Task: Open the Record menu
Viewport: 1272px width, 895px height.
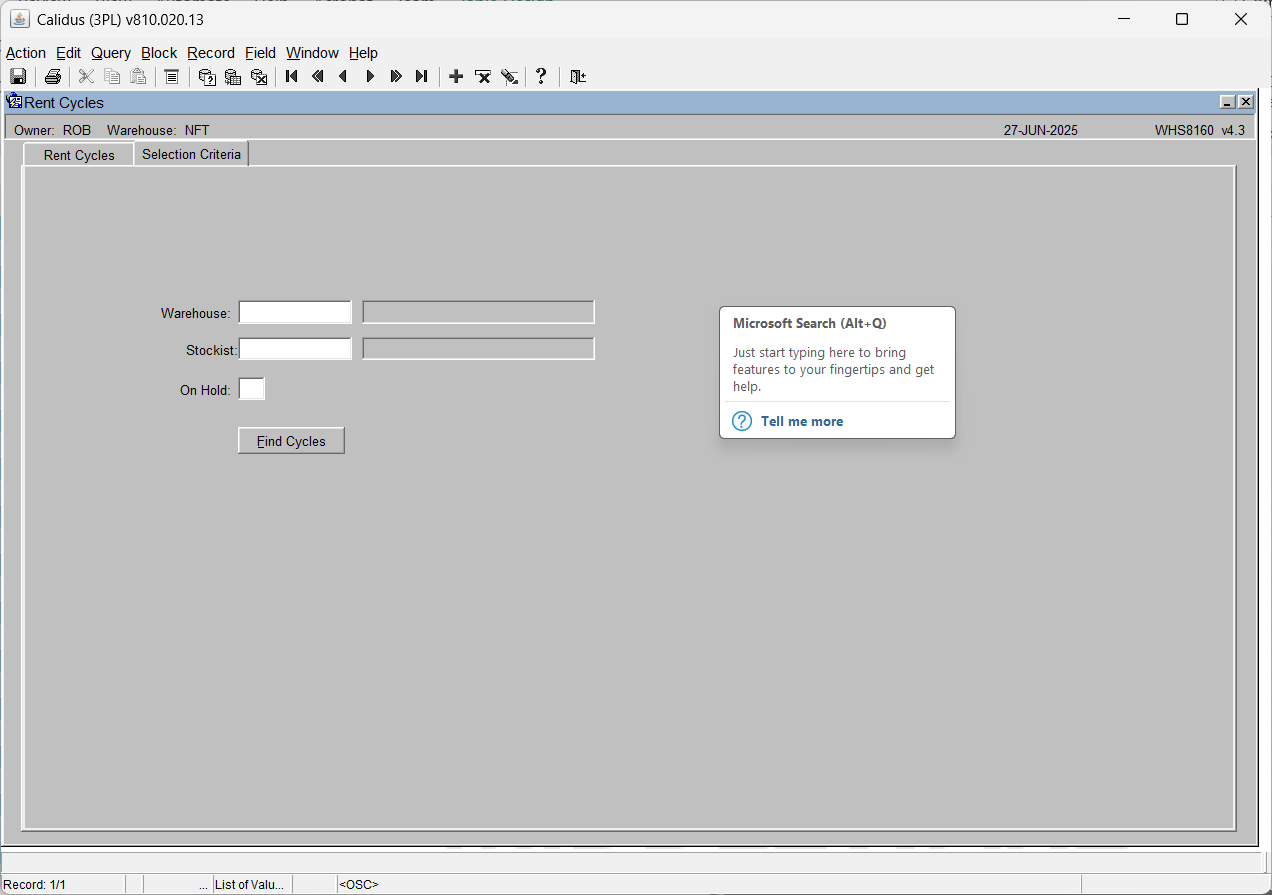Action: pyautogui.click(x=211, y=53)
